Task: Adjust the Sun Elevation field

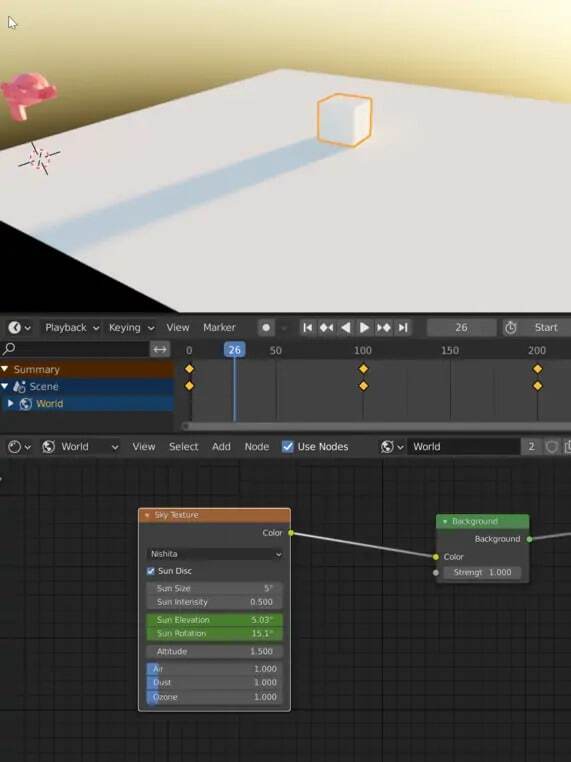Action: pyautogui.click(x=214, y=620)
